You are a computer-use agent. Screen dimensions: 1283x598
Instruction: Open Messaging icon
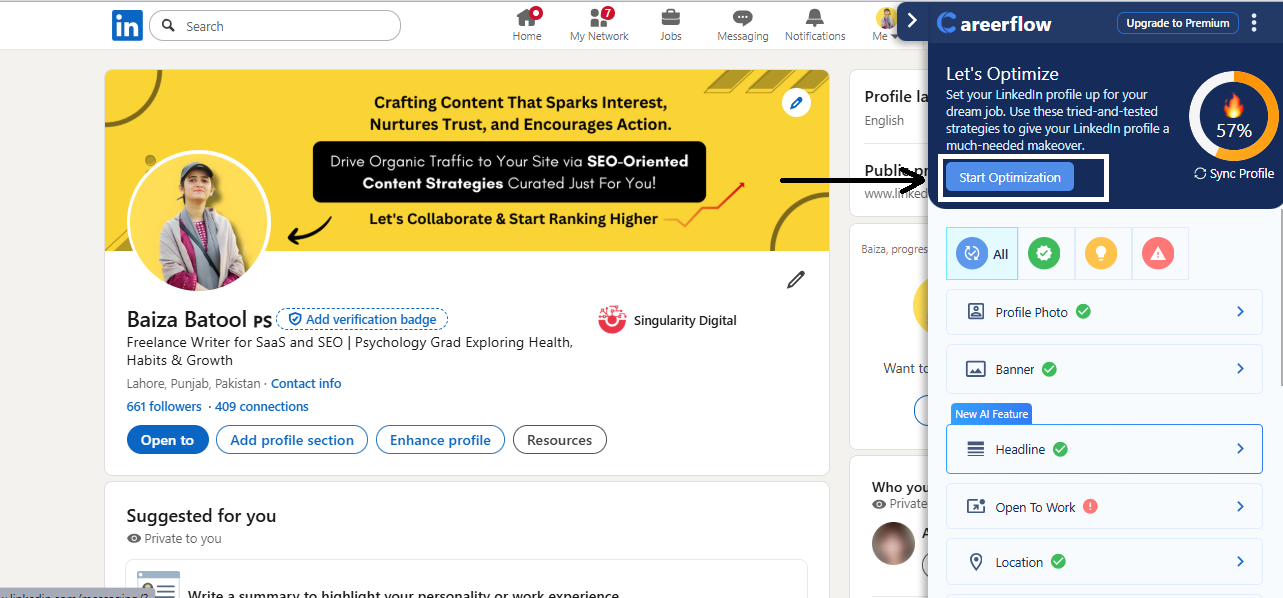(x=742, y=25)
